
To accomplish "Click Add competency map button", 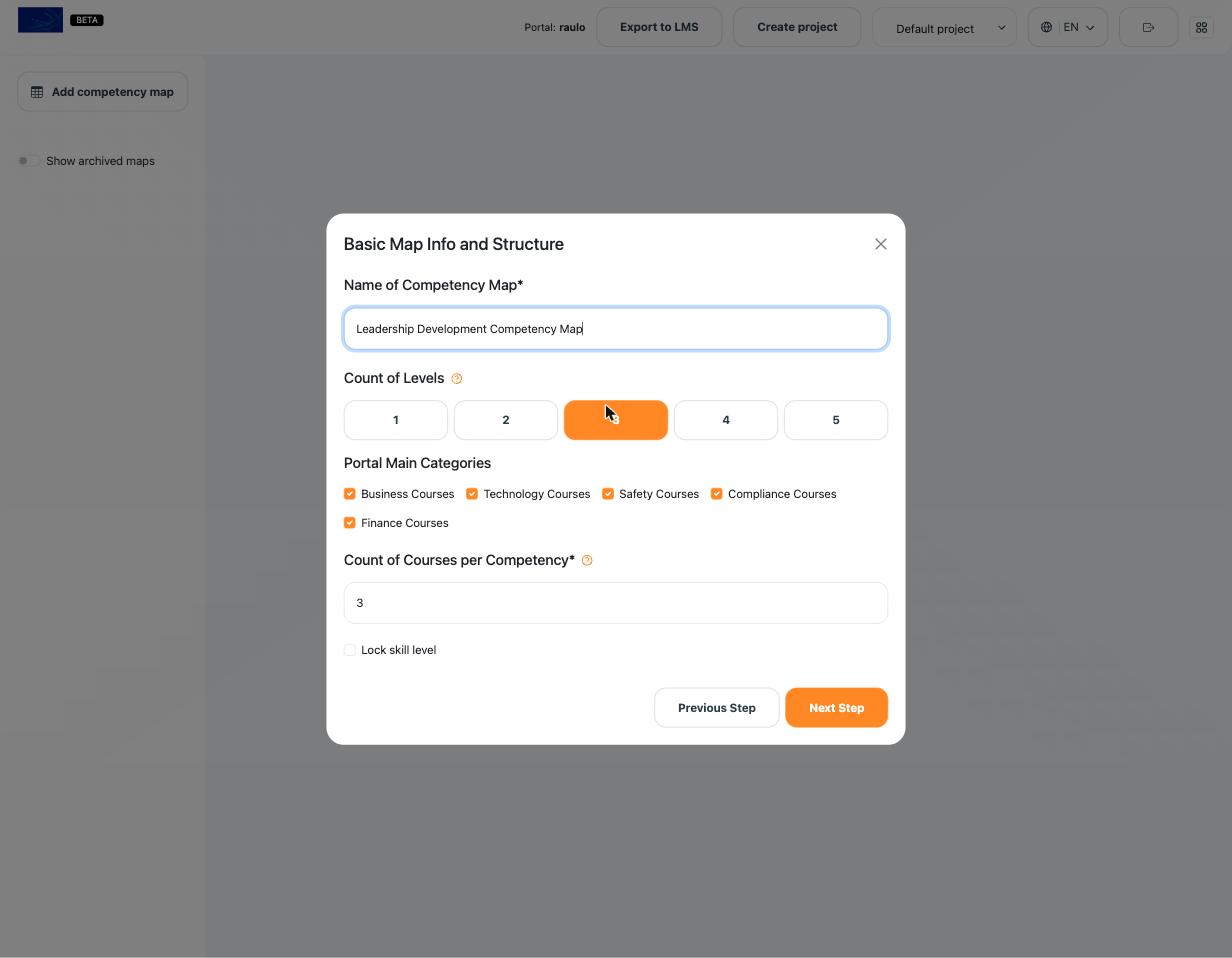I will click(x=103, y=92).
